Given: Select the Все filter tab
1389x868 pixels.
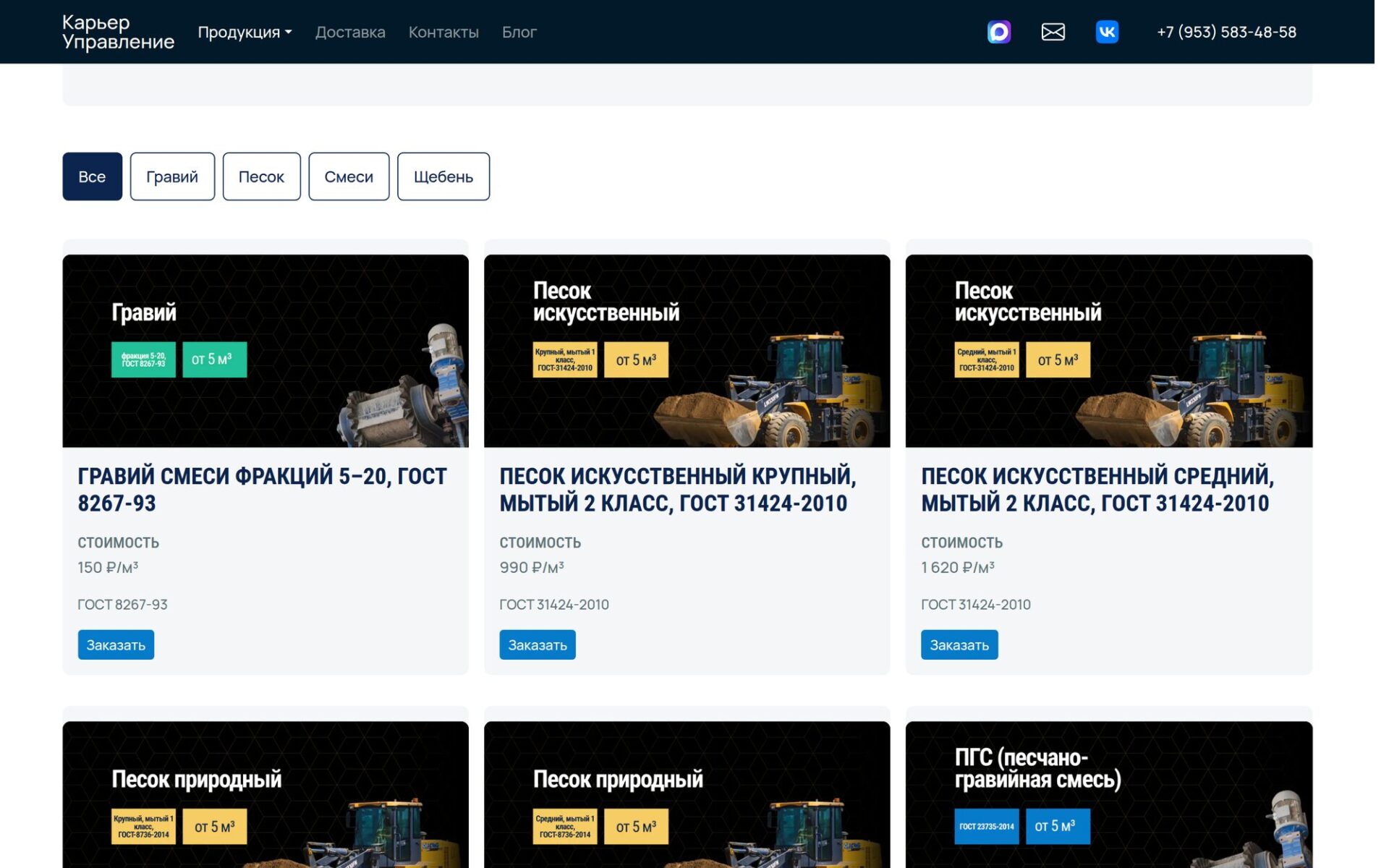Looking at the screenshot, I should pyautogui.click(x=92, y=176).
